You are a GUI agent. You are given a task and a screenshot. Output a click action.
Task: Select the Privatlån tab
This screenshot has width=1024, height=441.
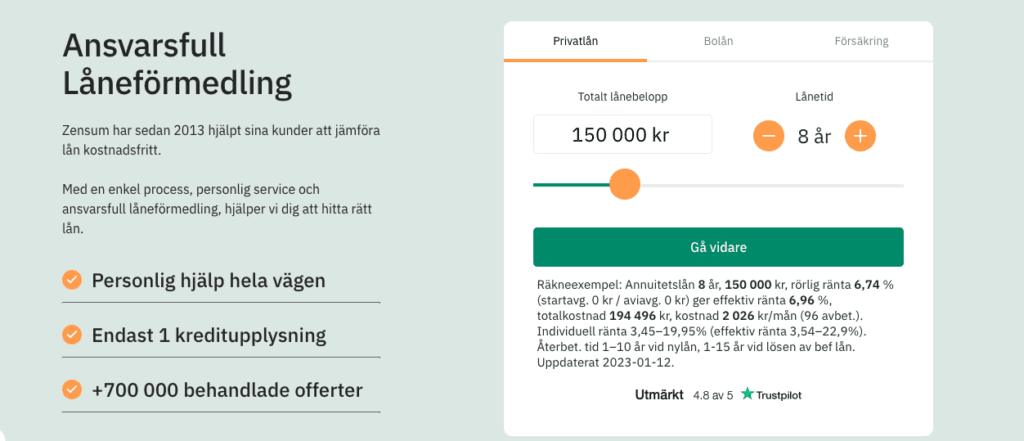(x=575, y=42)
